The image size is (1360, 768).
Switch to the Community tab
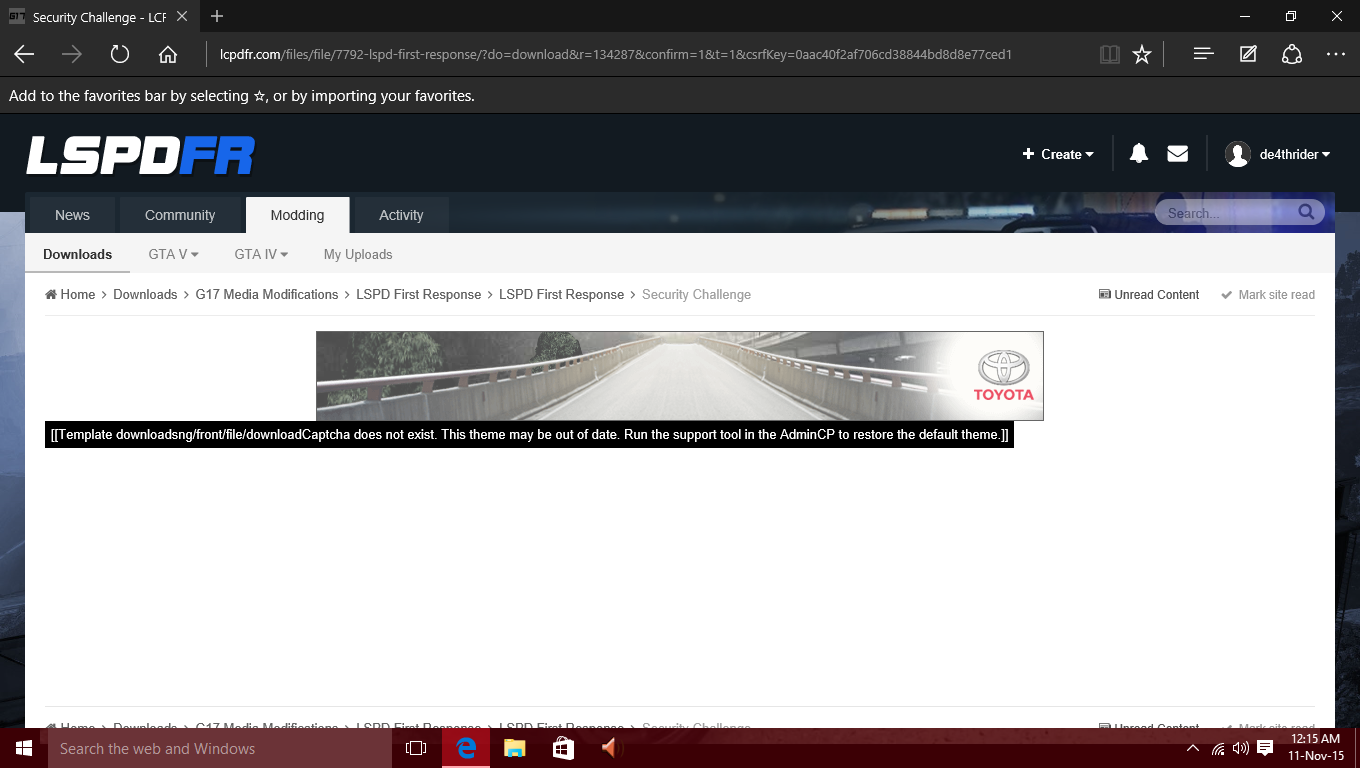tap(180, 215)
